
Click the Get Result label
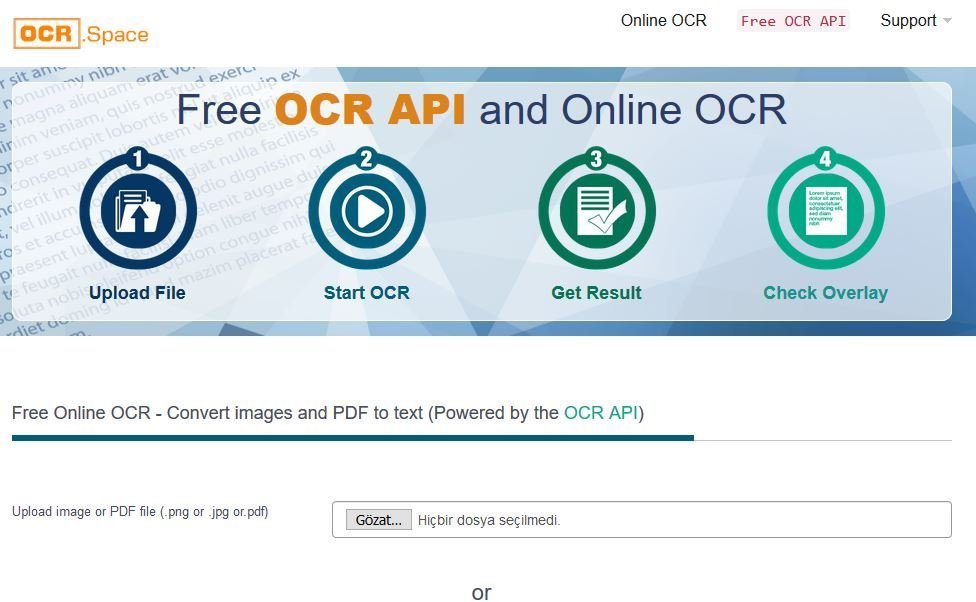[x=596, y=293]
